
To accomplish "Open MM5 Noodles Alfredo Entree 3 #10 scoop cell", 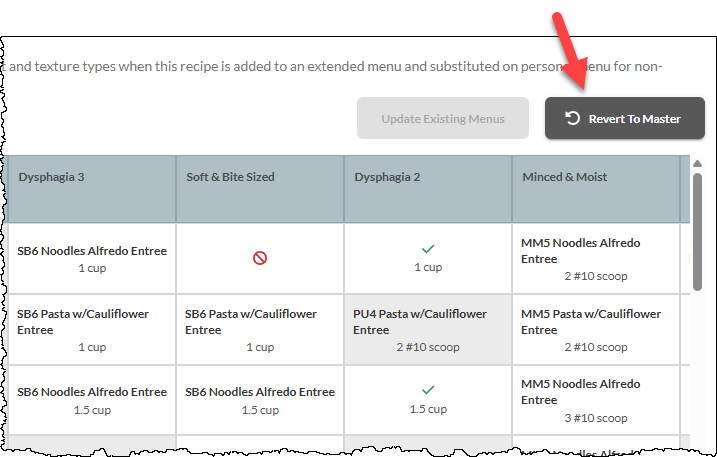I will (596, 400).
